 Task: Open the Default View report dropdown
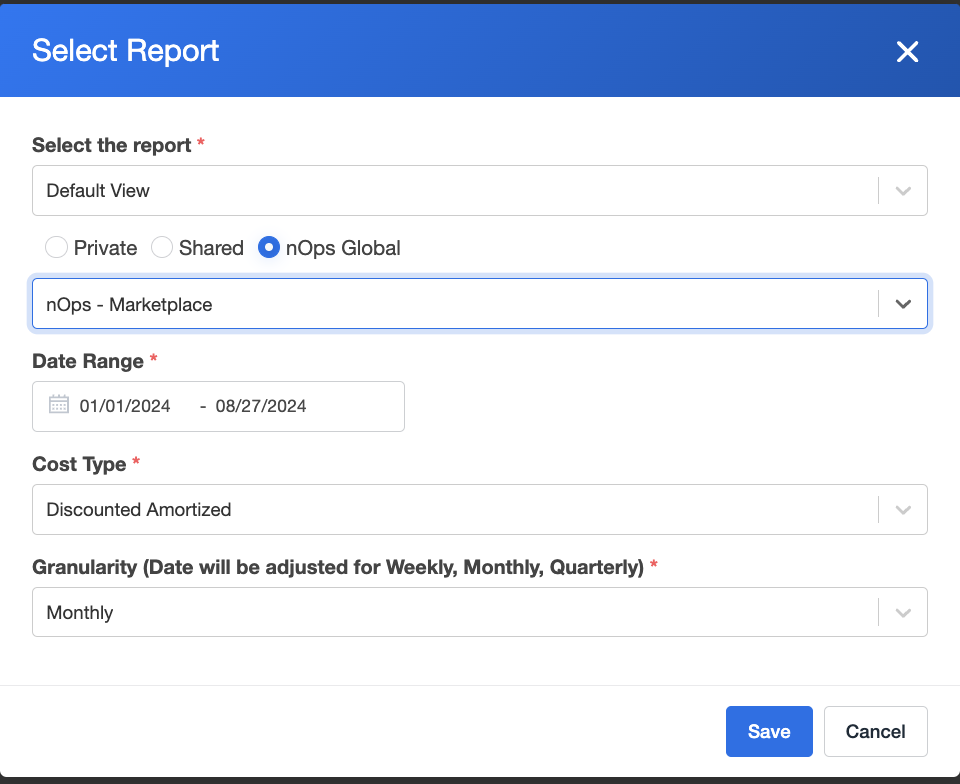pos(479,190)
